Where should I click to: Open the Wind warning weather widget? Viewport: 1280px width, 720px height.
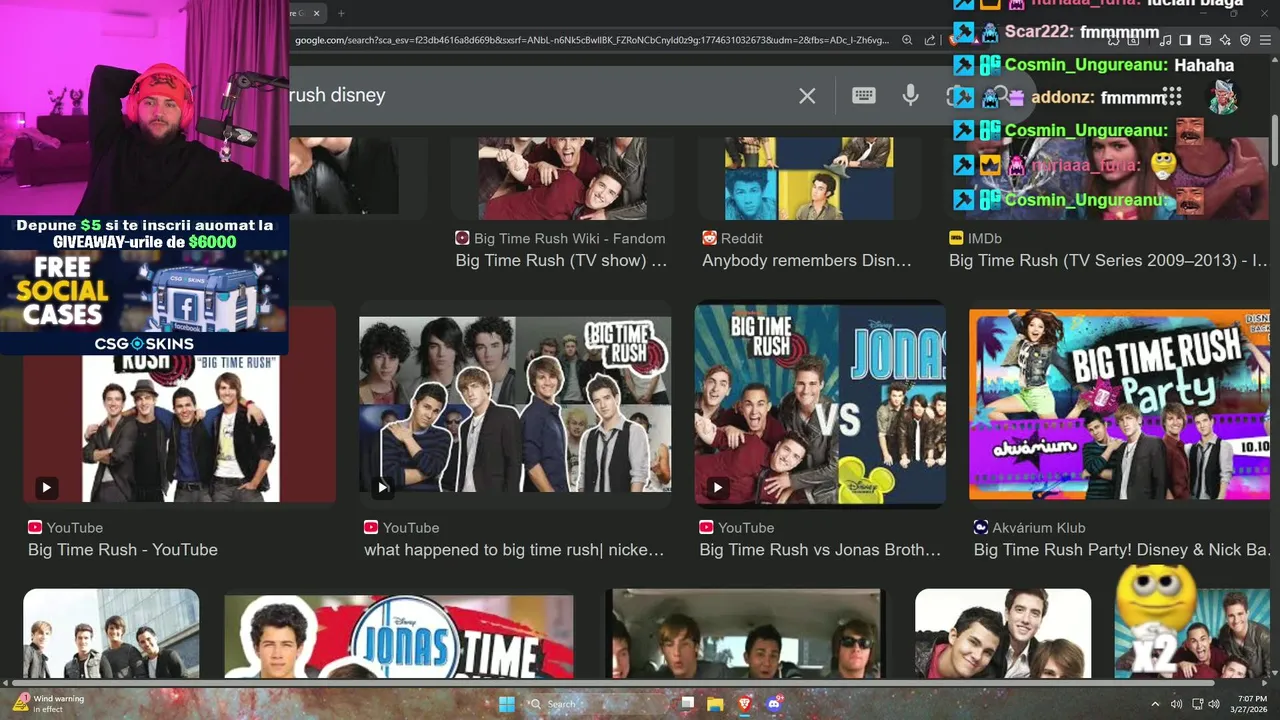click(49, 704)
